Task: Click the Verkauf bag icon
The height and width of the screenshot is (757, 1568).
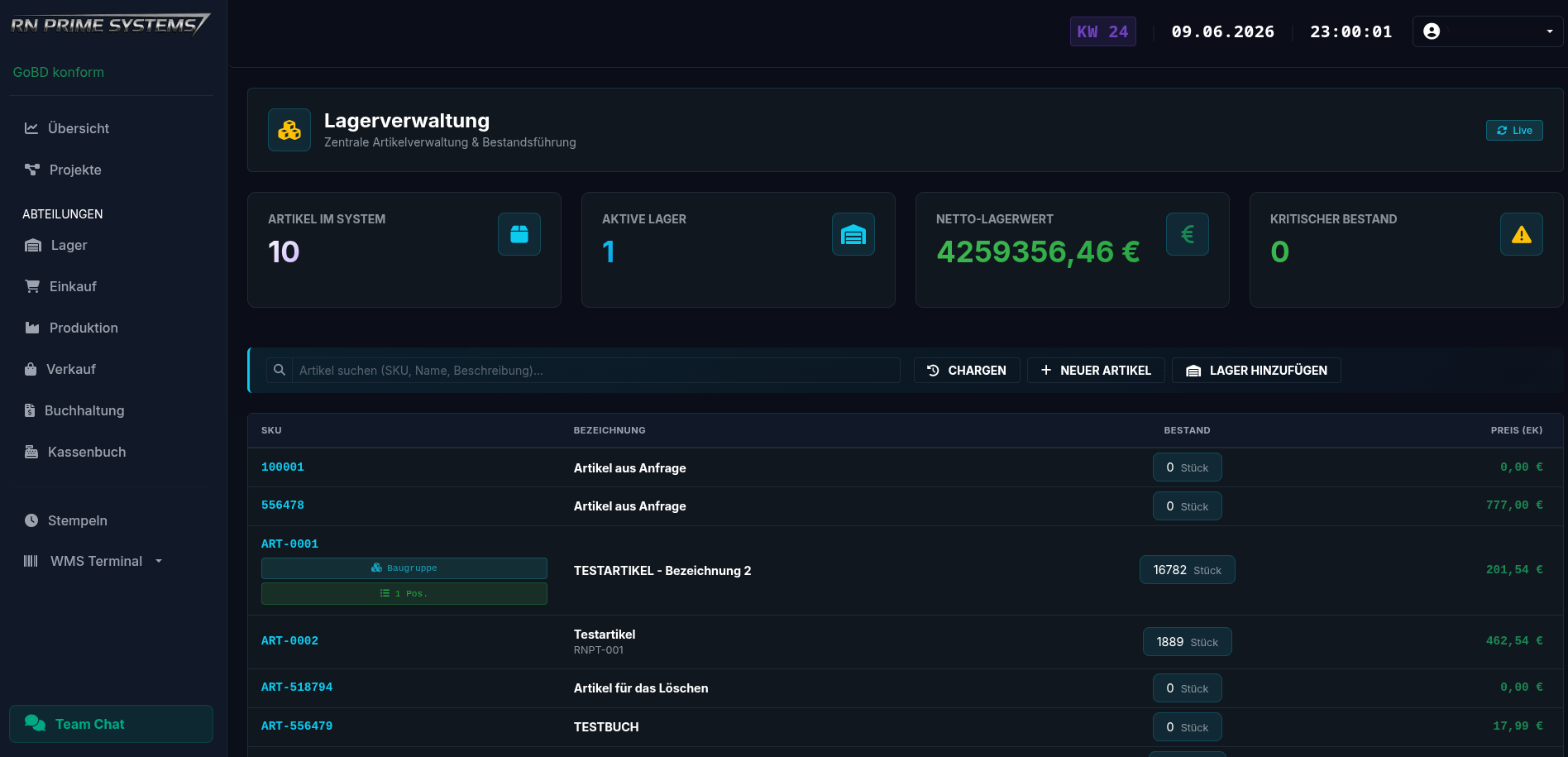Action: (x=31, y=369)
